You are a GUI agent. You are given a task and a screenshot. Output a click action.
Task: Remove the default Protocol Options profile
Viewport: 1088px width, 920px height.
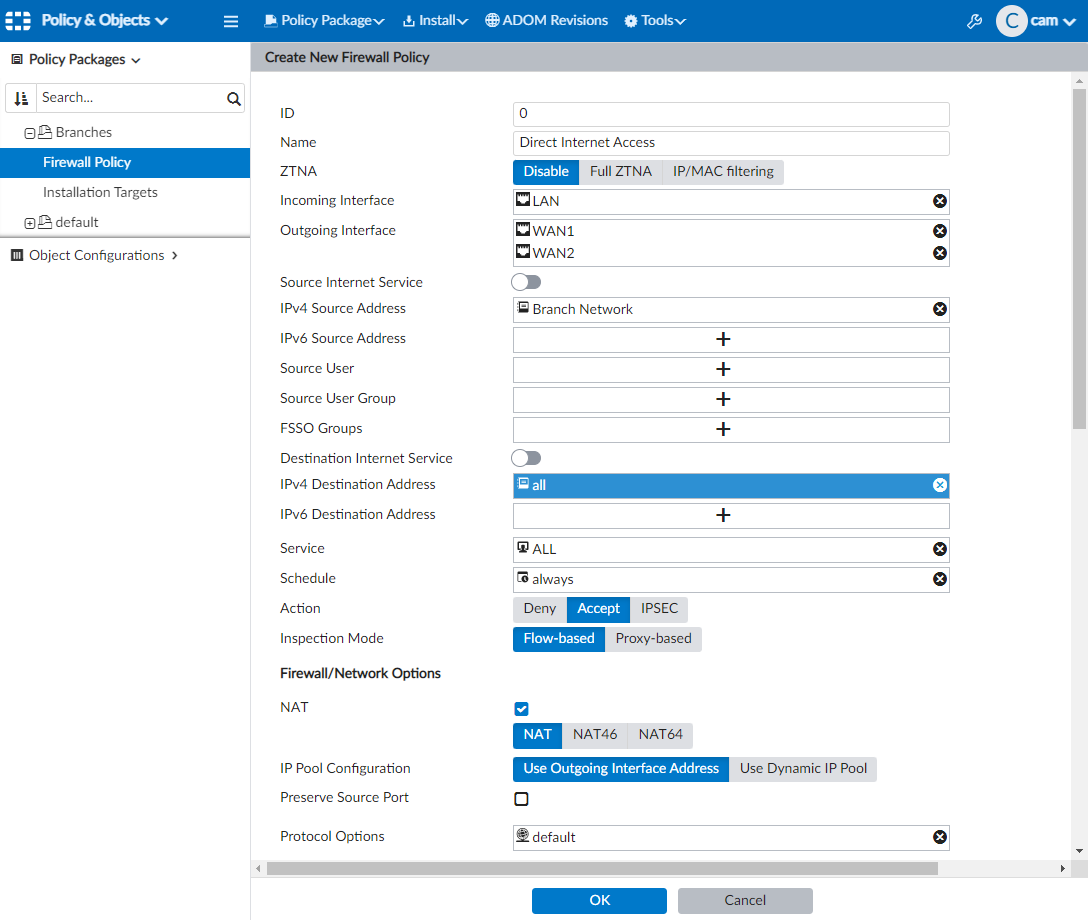coord(939,837)
